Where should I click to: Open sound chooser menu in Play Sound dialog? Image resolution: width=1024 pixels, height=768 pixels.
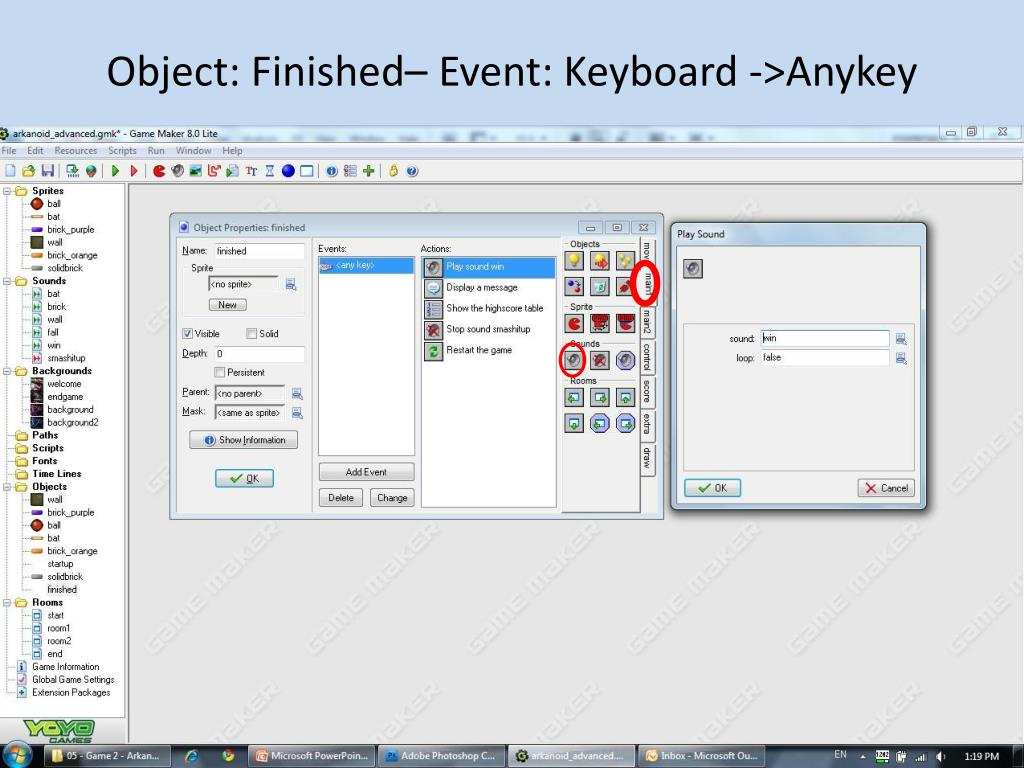pyautogui.click(x=901, y=339)
